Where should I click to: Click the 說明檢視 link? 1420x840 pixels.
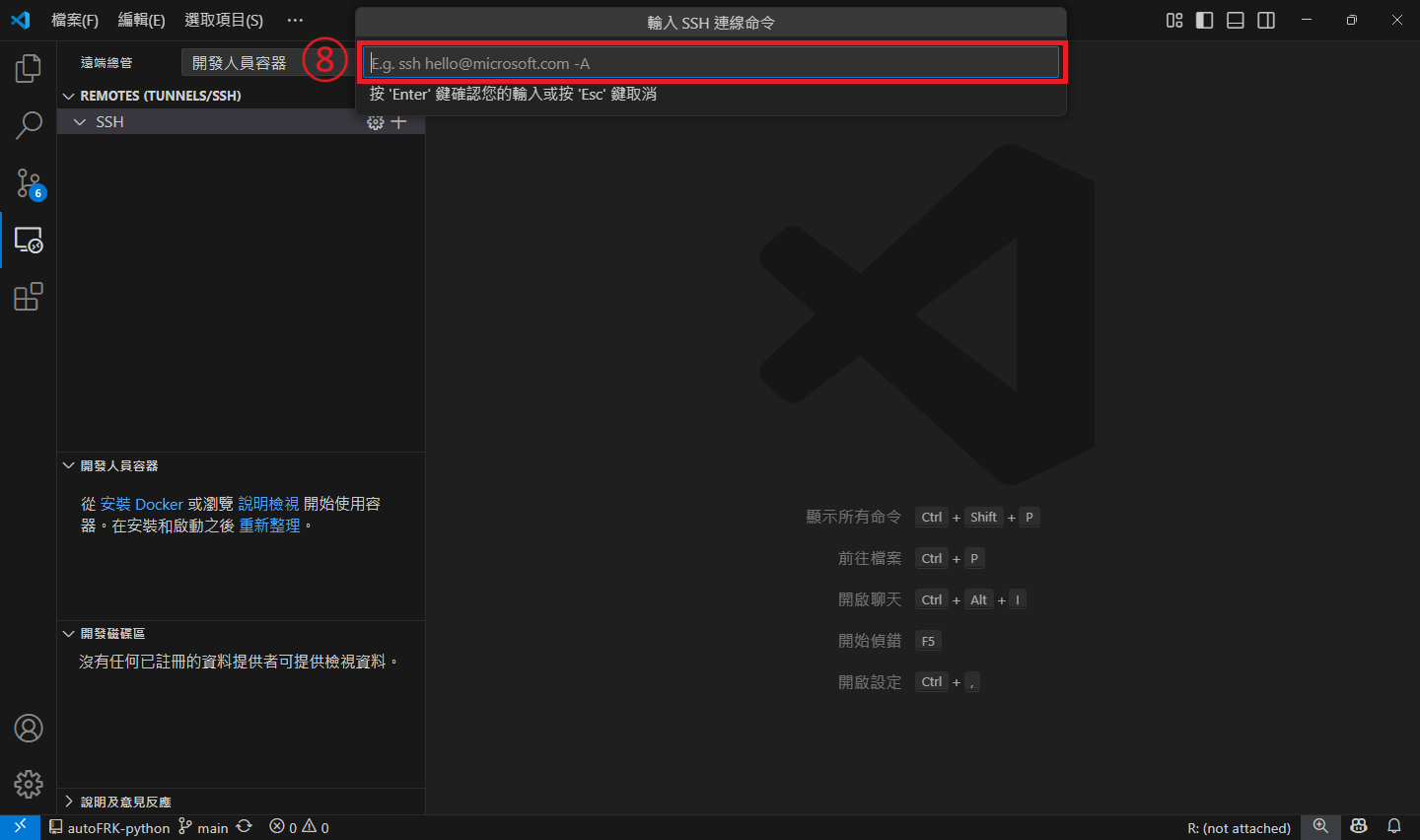(x=268, y=504)
